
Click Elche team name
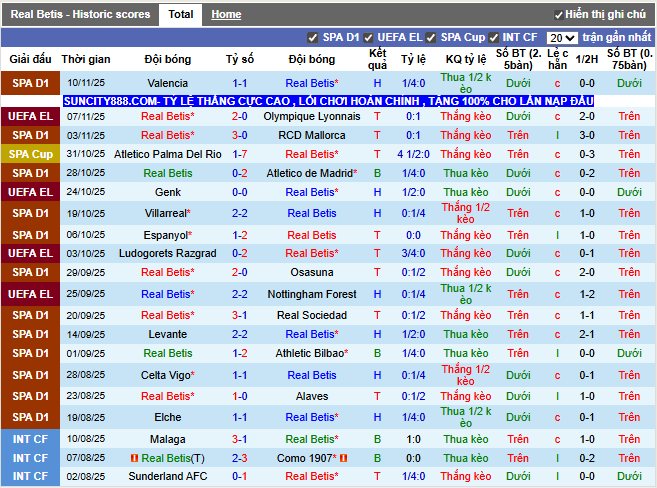click(168, 417)
